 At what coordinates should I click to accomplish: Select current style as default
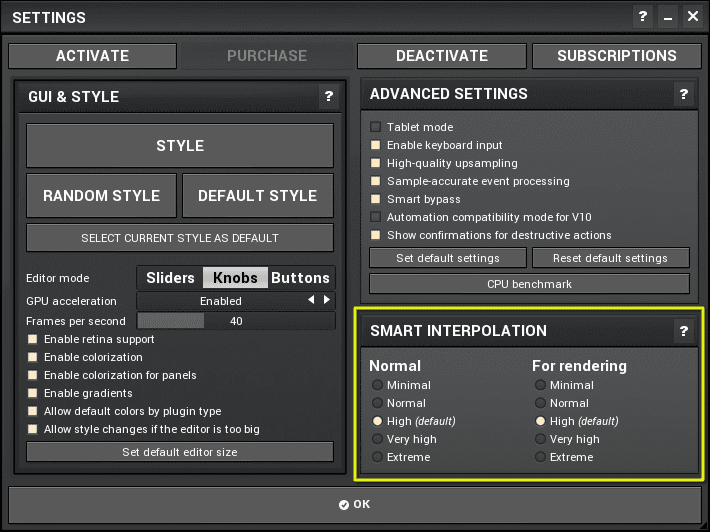click(180, 238)
